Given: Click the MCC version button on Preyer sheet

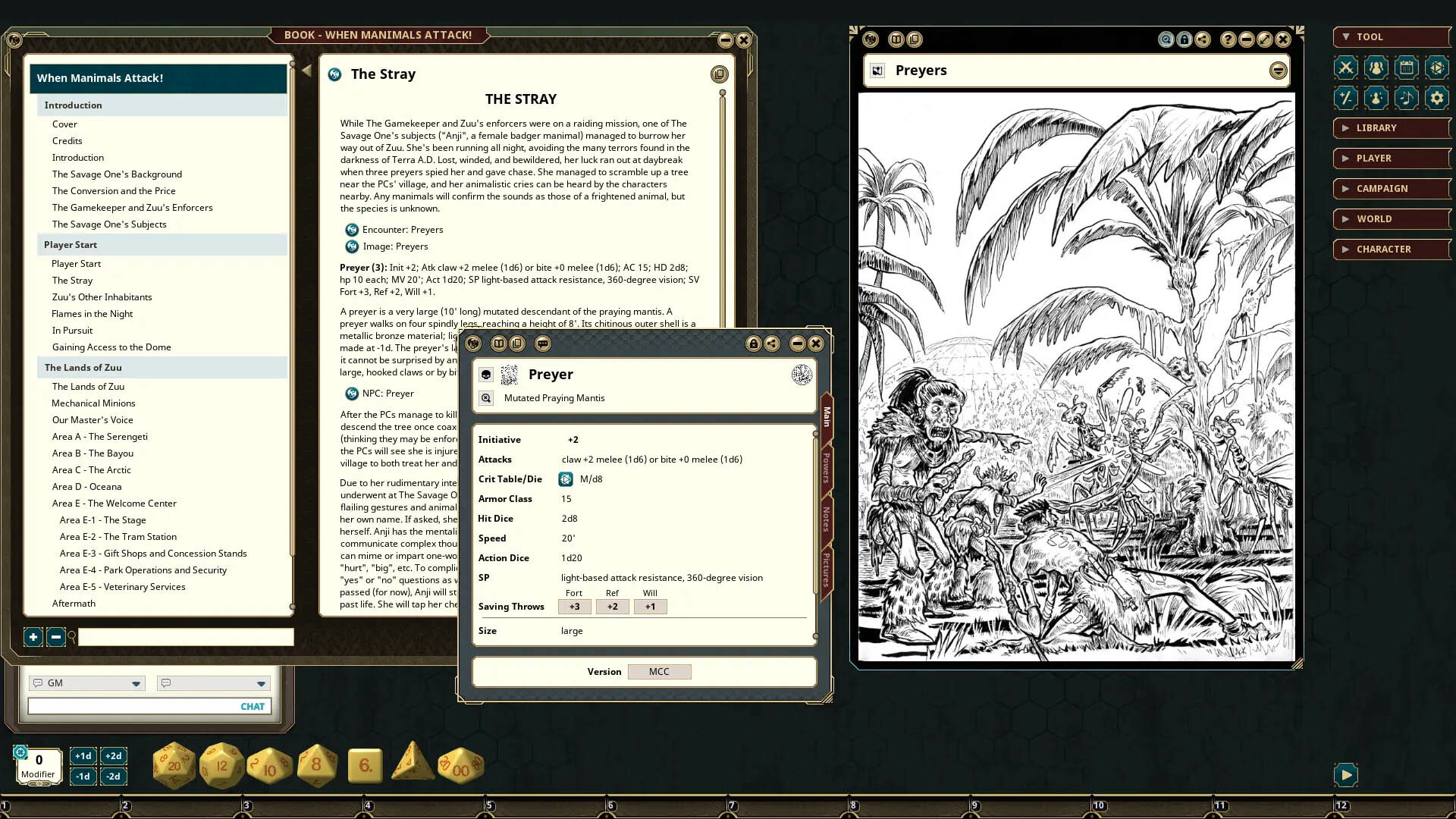Looking at the screenshot, I should tap(659, 672).
